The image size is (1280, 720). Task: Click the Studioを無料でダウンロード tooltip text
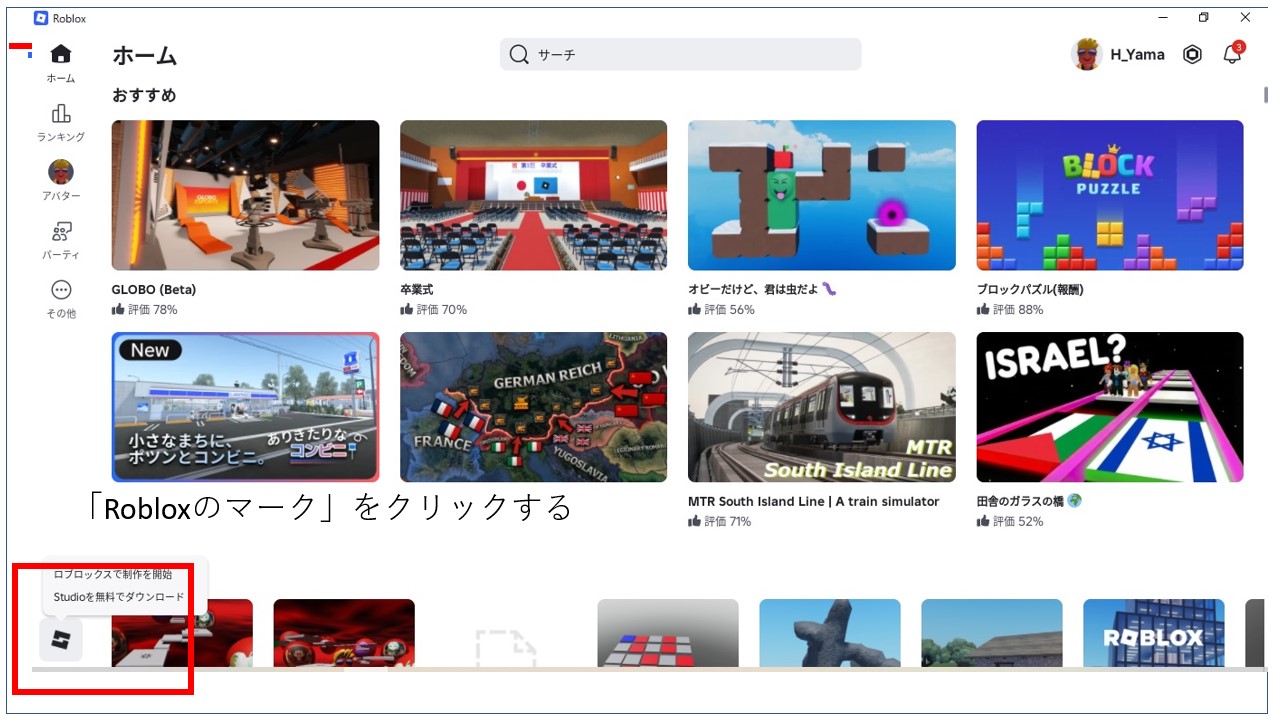[x=119, y=597]
